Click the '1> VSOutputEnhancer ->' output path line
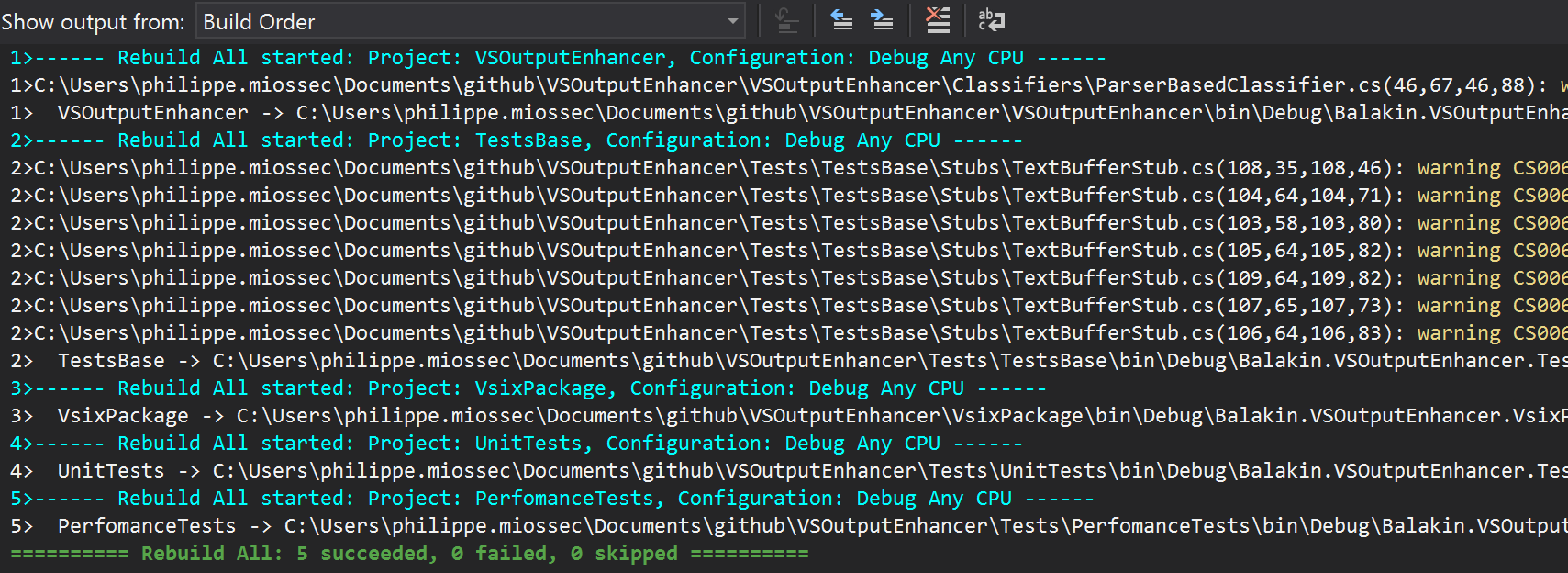The image size is (1568, 573). 788,113
